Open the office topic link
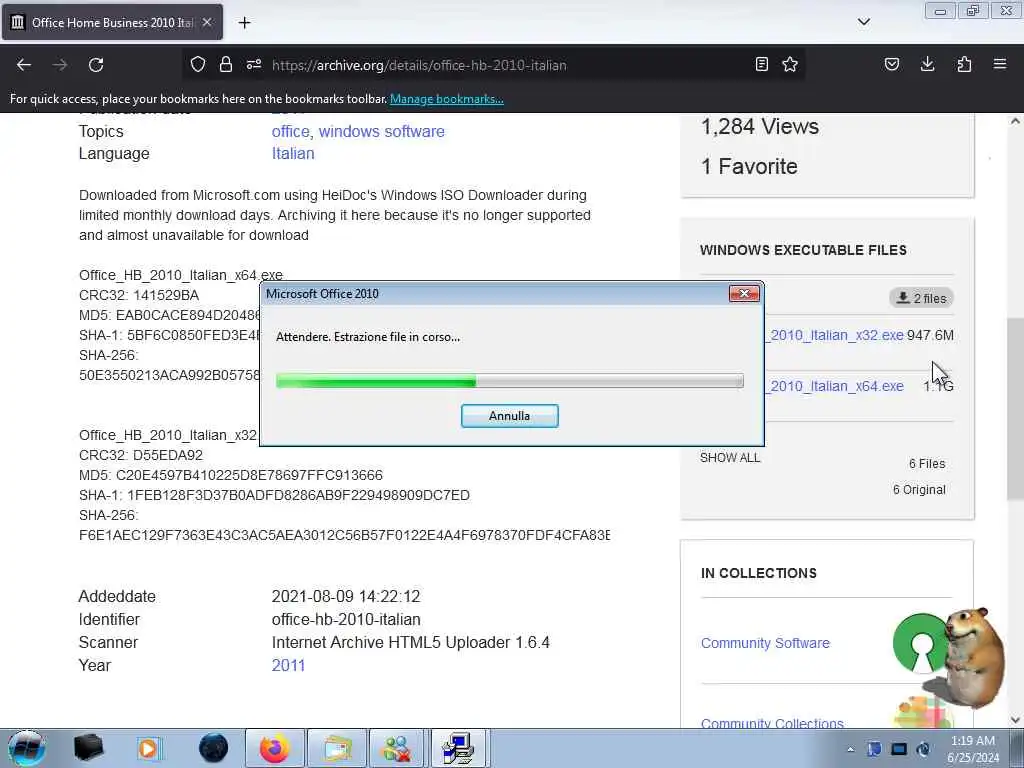 click(291, 131)
